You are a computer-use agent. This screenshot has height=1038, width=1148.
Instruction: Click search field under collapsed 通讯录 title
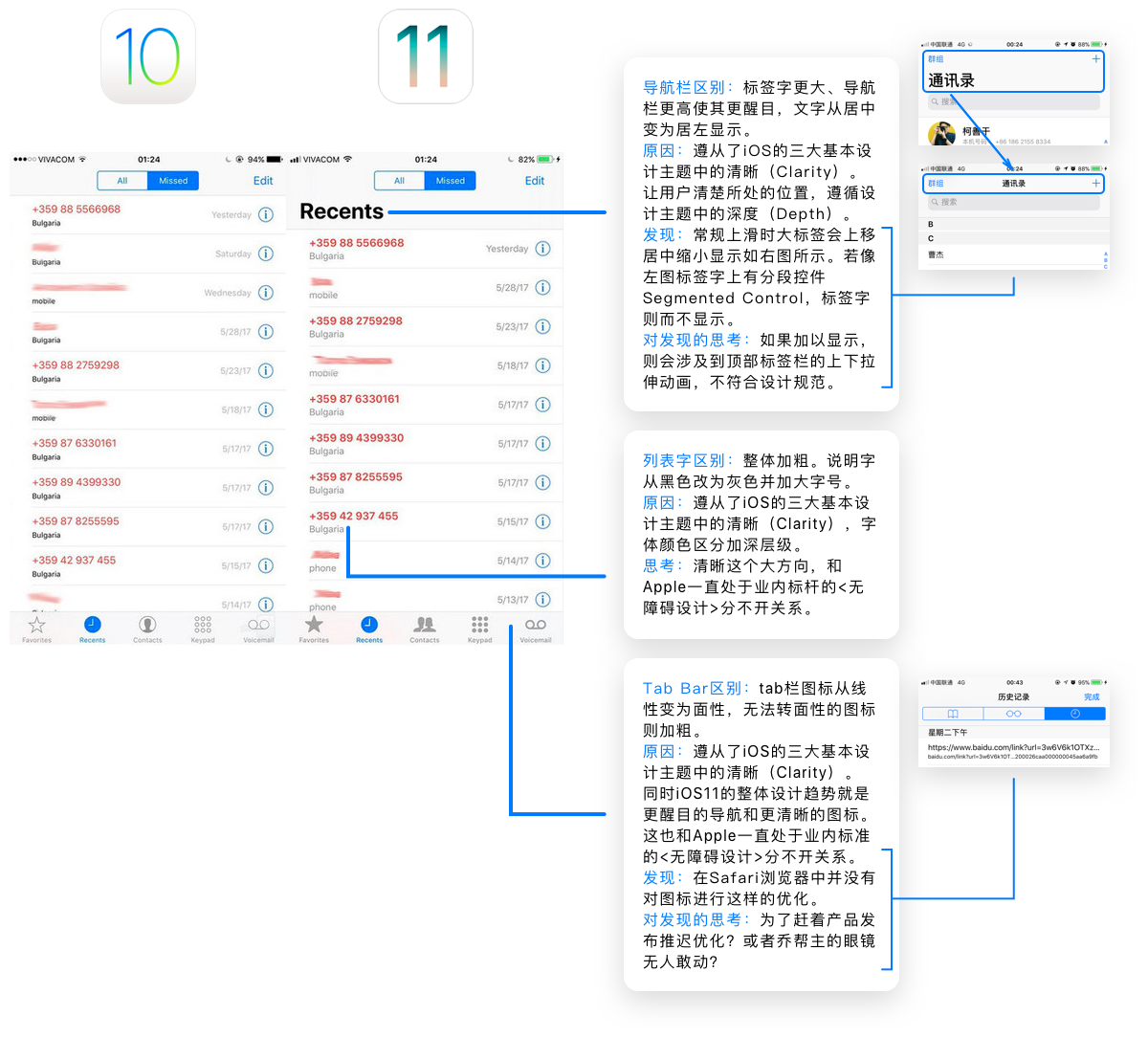coord(1013,202)
